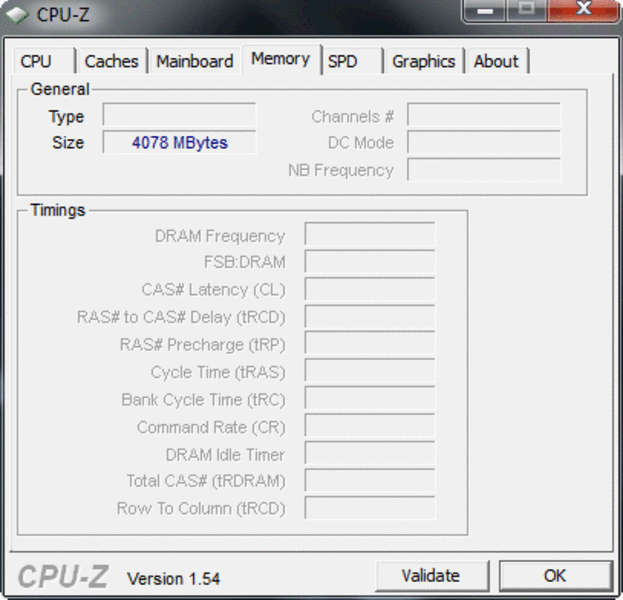Click the Timings group label

click(x=58, y=210)
